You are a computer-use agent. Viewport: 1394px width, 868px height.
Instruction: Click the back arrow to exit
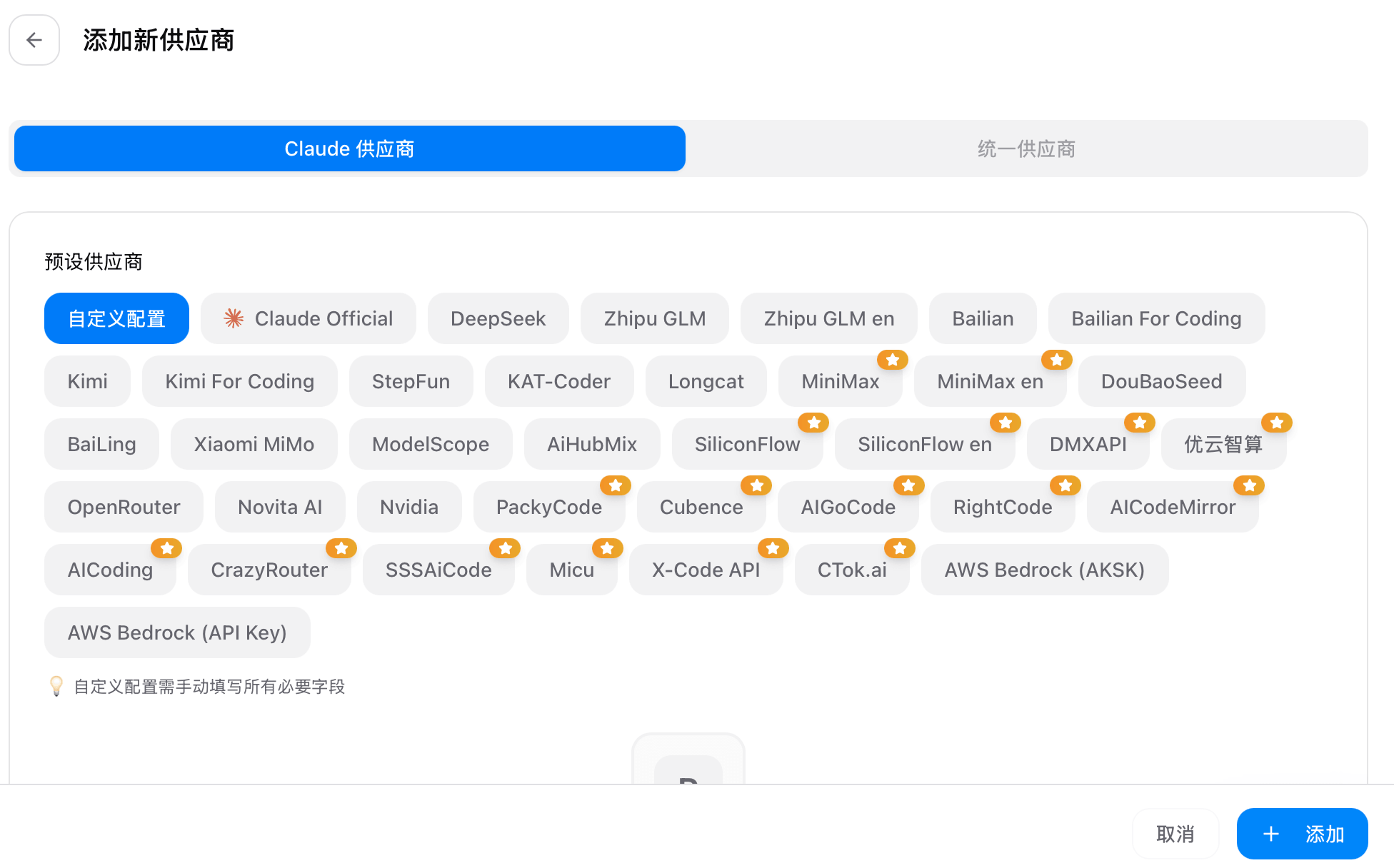click(34, 40)
